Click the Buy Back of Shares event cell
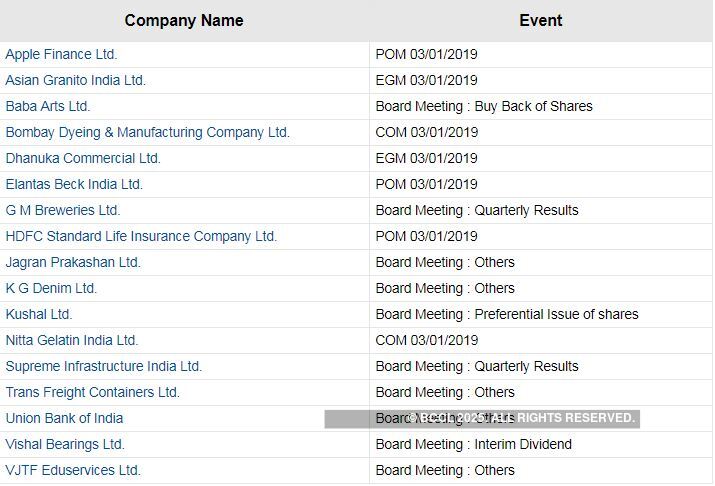The height and width of the screenshot is (486, 715). (x=484, y=106)
